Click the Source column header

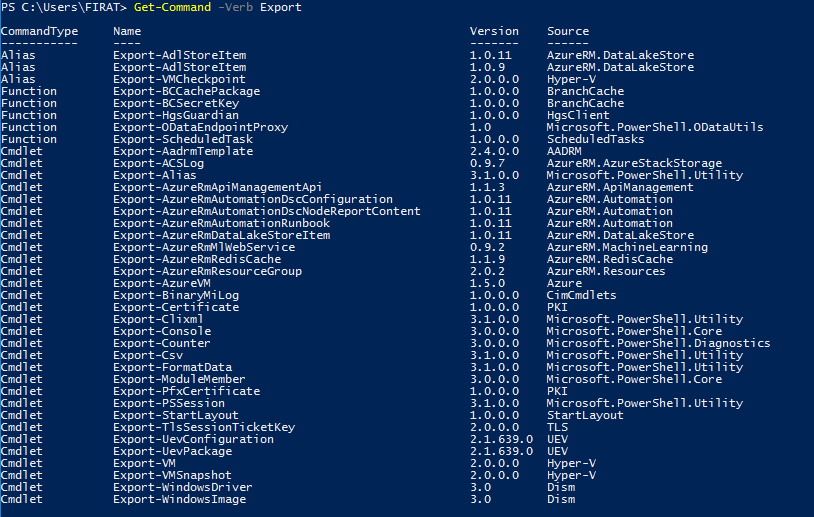[568, 31]
